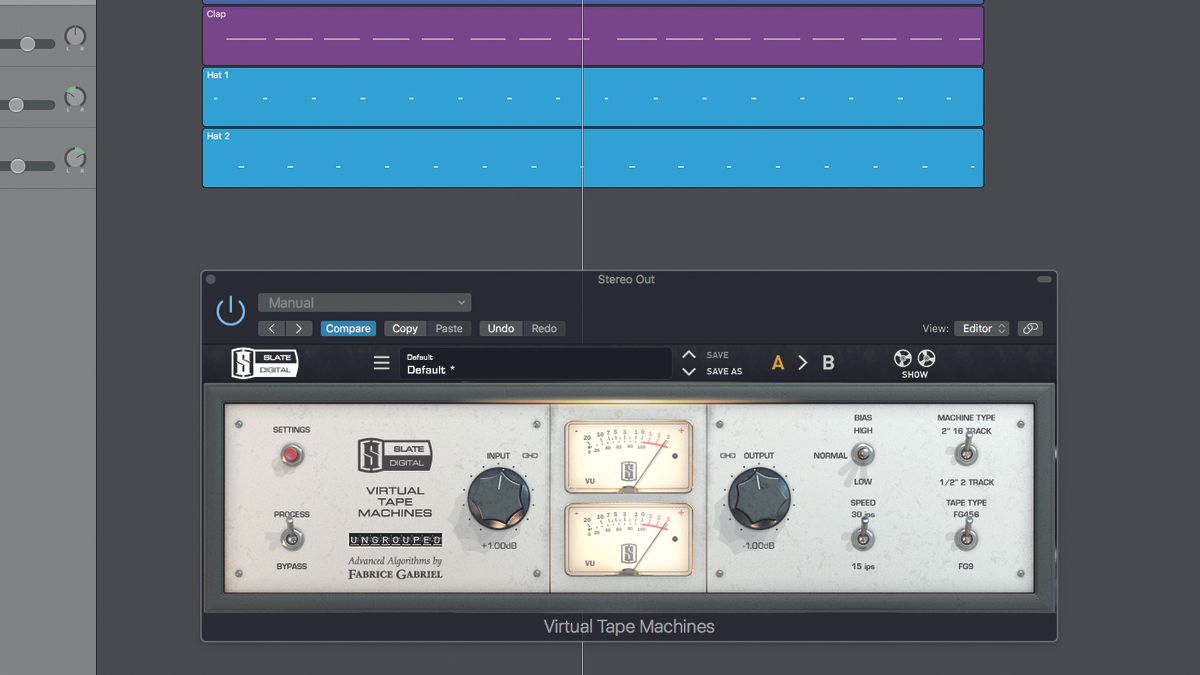This screenshot has height=675, width=1200.
Task: Open the Manual preset dropdown
Action: [364, 302]
